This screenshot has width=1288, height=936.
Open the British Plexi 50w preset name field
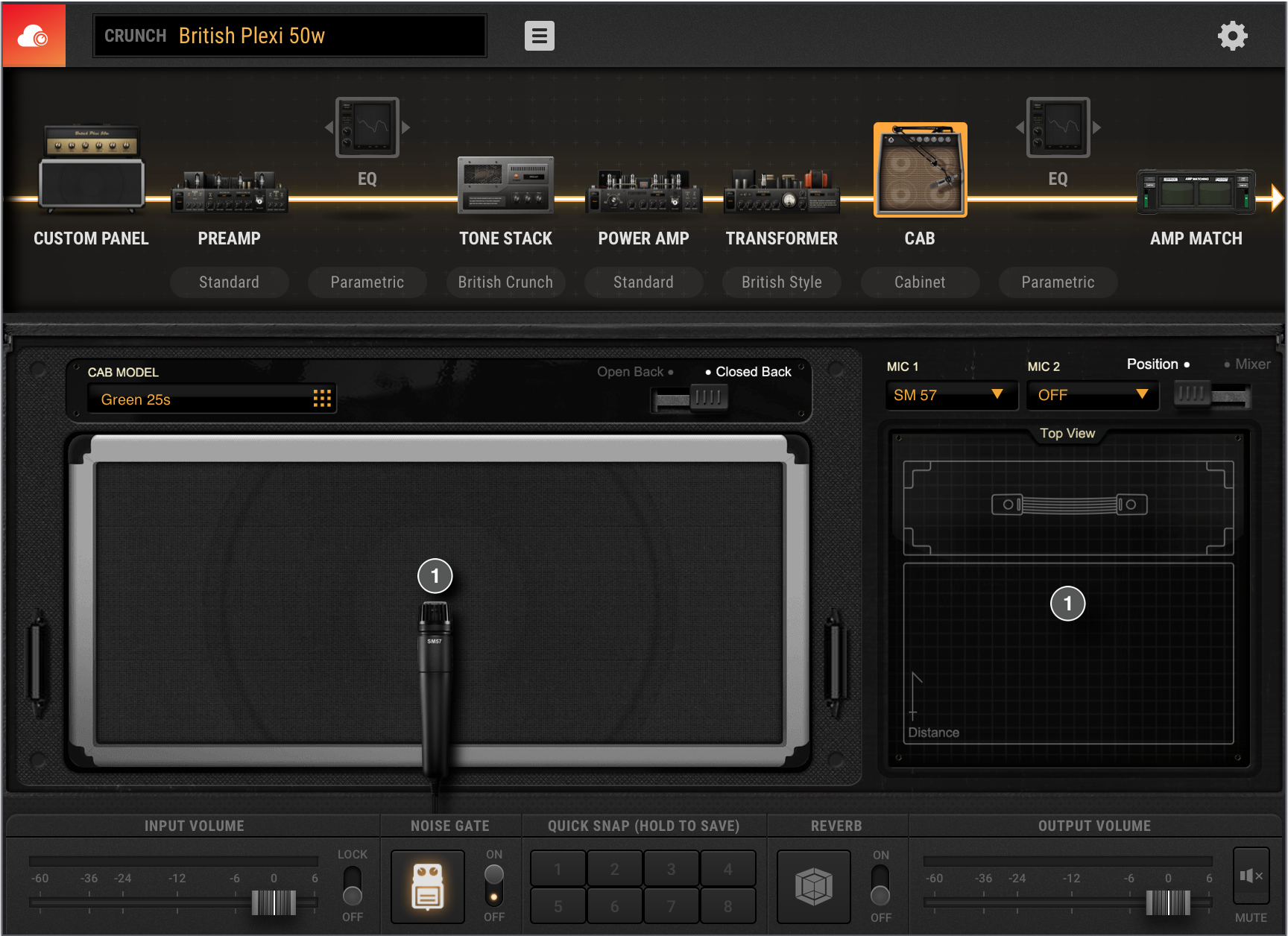pyautogui.click(x=290, y=36)
